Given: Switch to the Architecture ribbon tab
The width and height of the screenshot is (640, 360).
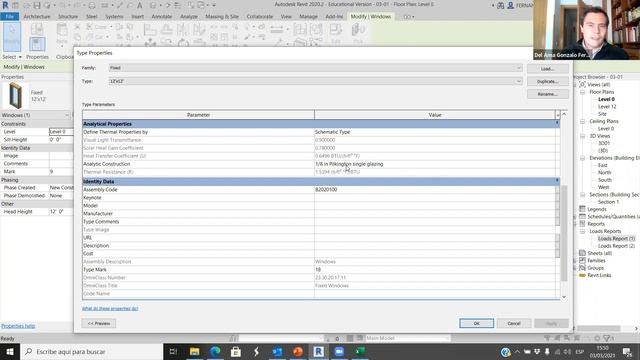Looking at the screenshot, I should tap(37, 17).
